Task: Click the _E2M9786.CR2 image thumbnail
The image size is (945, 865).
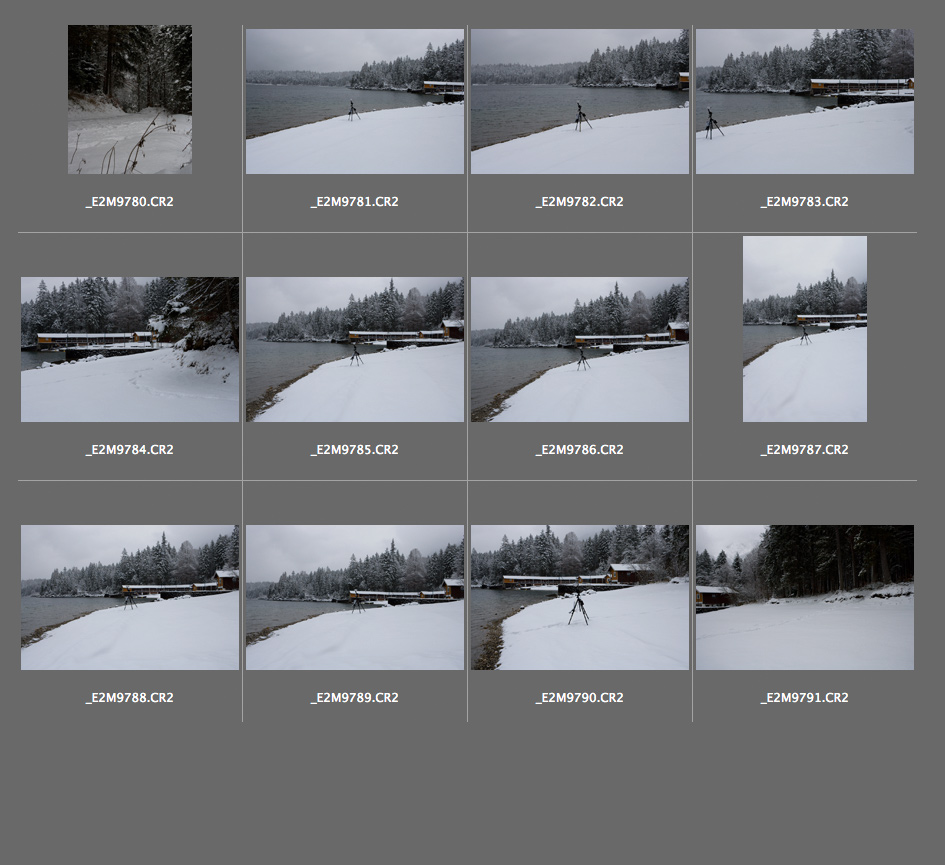Action: coord(579,349)
